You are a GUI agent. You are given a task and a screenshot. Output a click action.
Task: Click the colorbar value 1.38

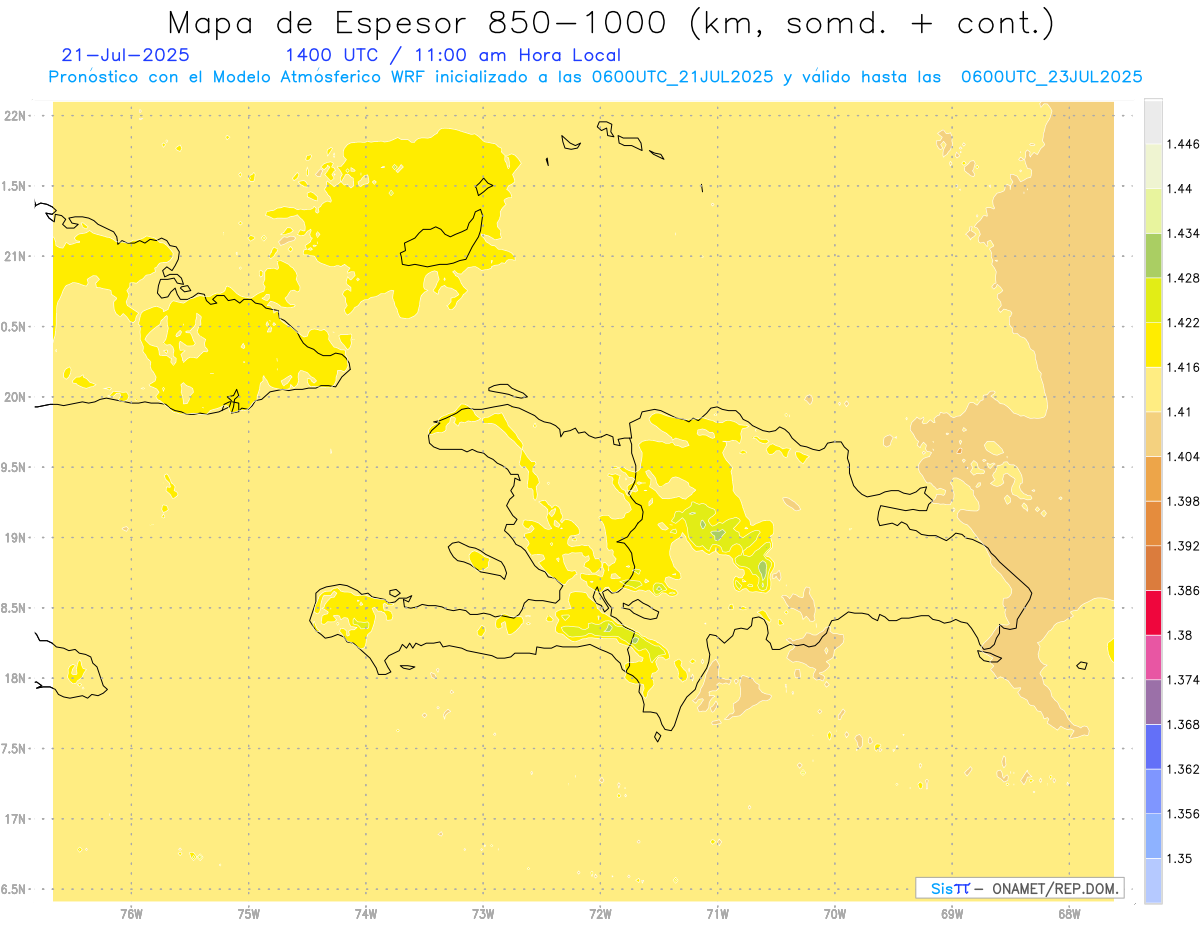[1179, 635]
